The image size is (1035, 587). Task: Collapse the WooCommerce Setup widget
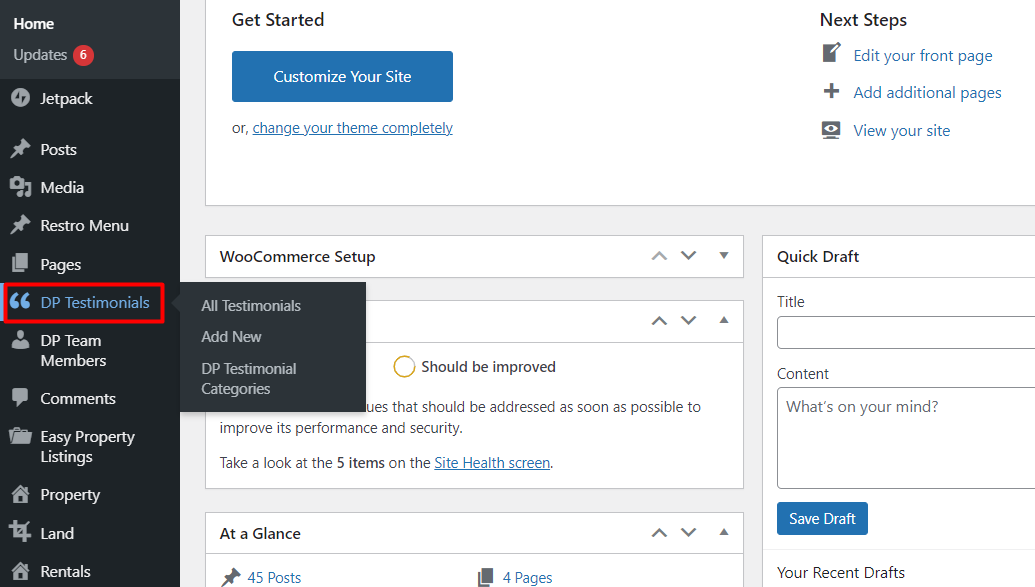pyautogui.click(x=723, y=256)
